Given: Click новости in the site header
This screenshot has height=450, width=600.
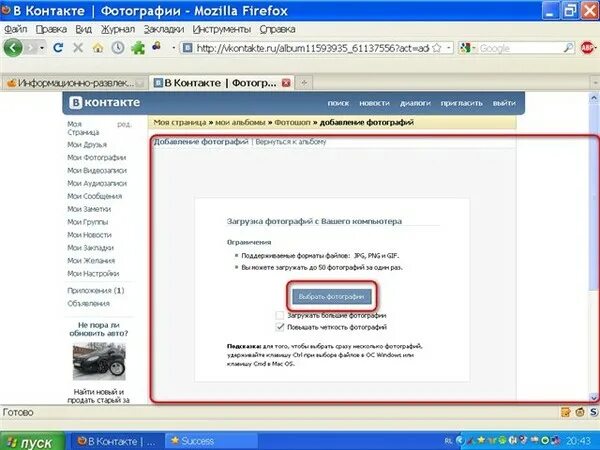Looking at the screenshot, I should click(x=374, y=103).
